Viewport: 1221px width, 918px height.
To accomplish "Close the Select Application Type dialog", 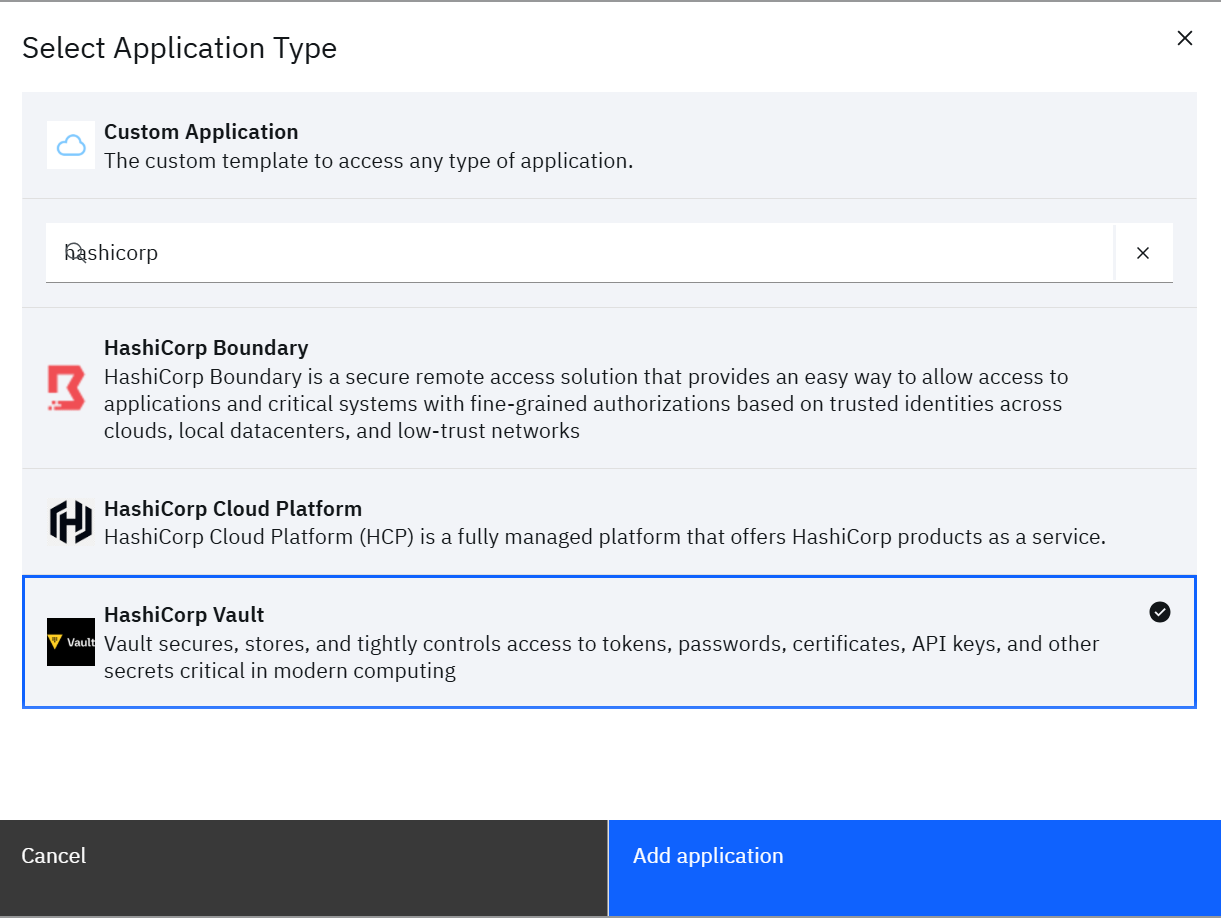I will coord(1185,39).
